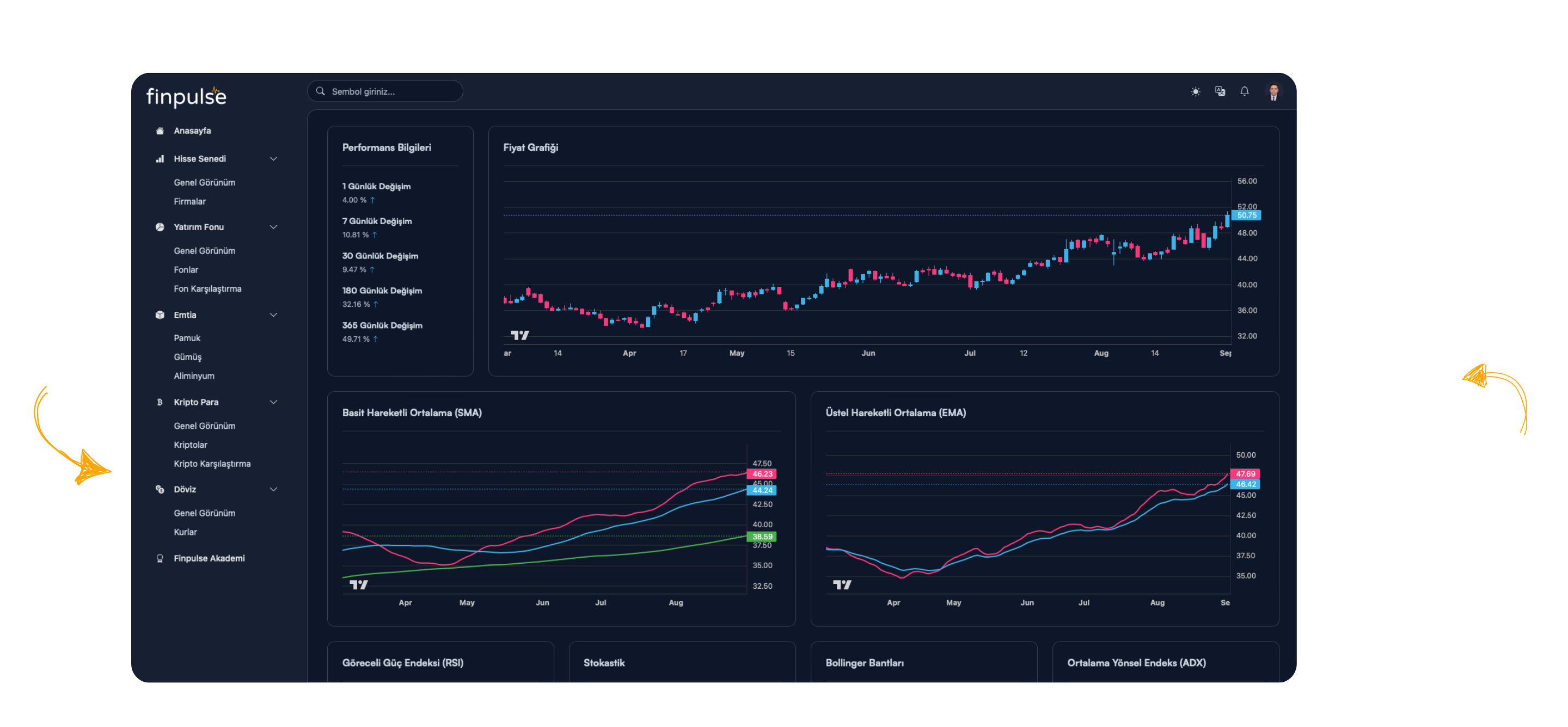The image size is (1568, 727).
Task: Collapse the Döviz section chevron
Action: pos(273,489)
